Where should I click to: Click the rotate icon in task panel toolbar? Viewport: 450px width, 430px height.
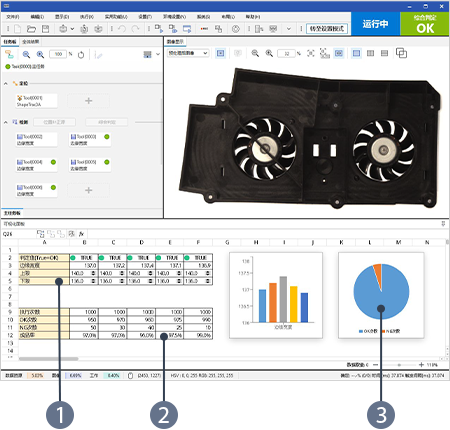point(81,55)
